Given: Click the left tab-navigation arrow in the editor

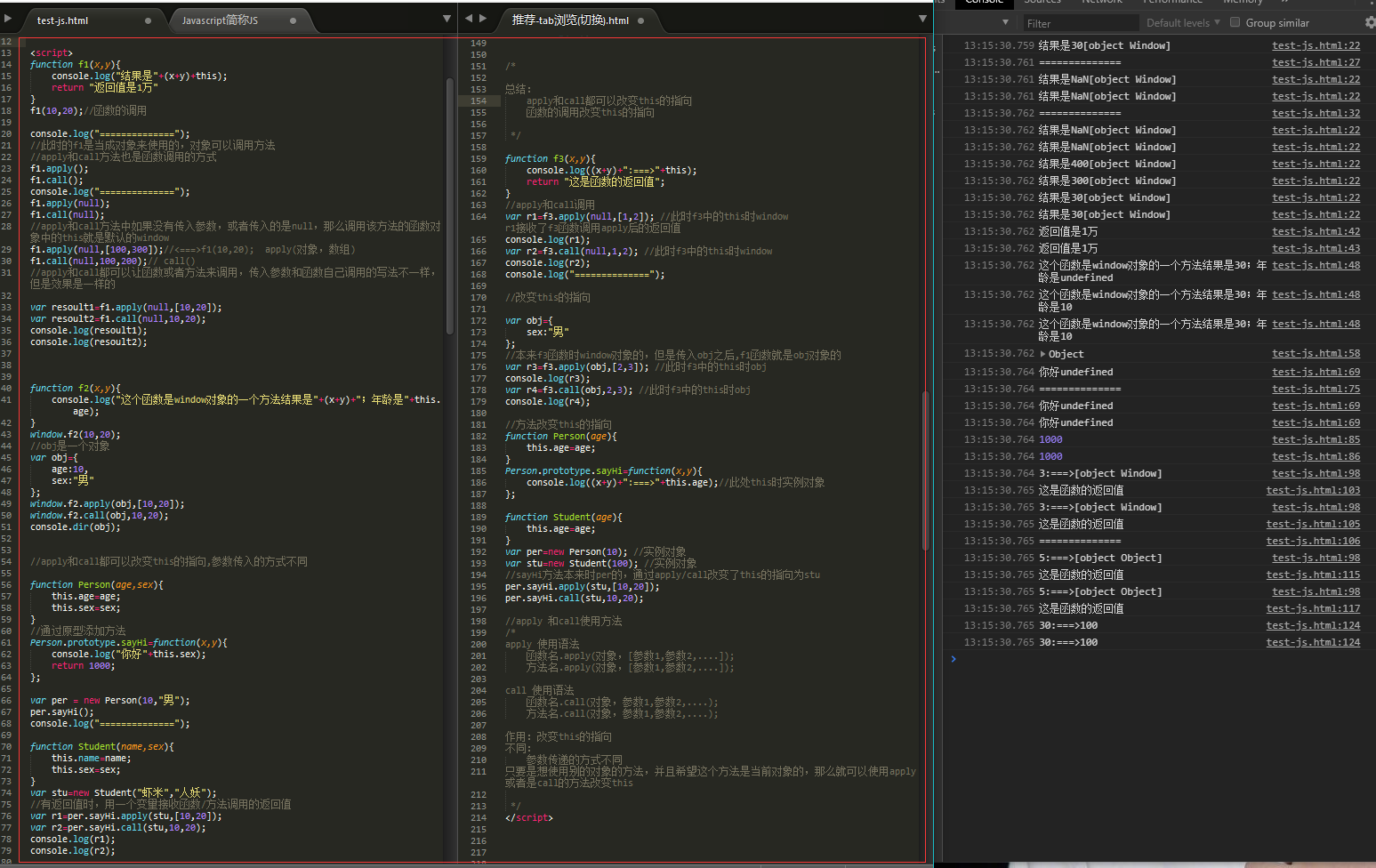Looking at the screenshot, I should [469, 18].
